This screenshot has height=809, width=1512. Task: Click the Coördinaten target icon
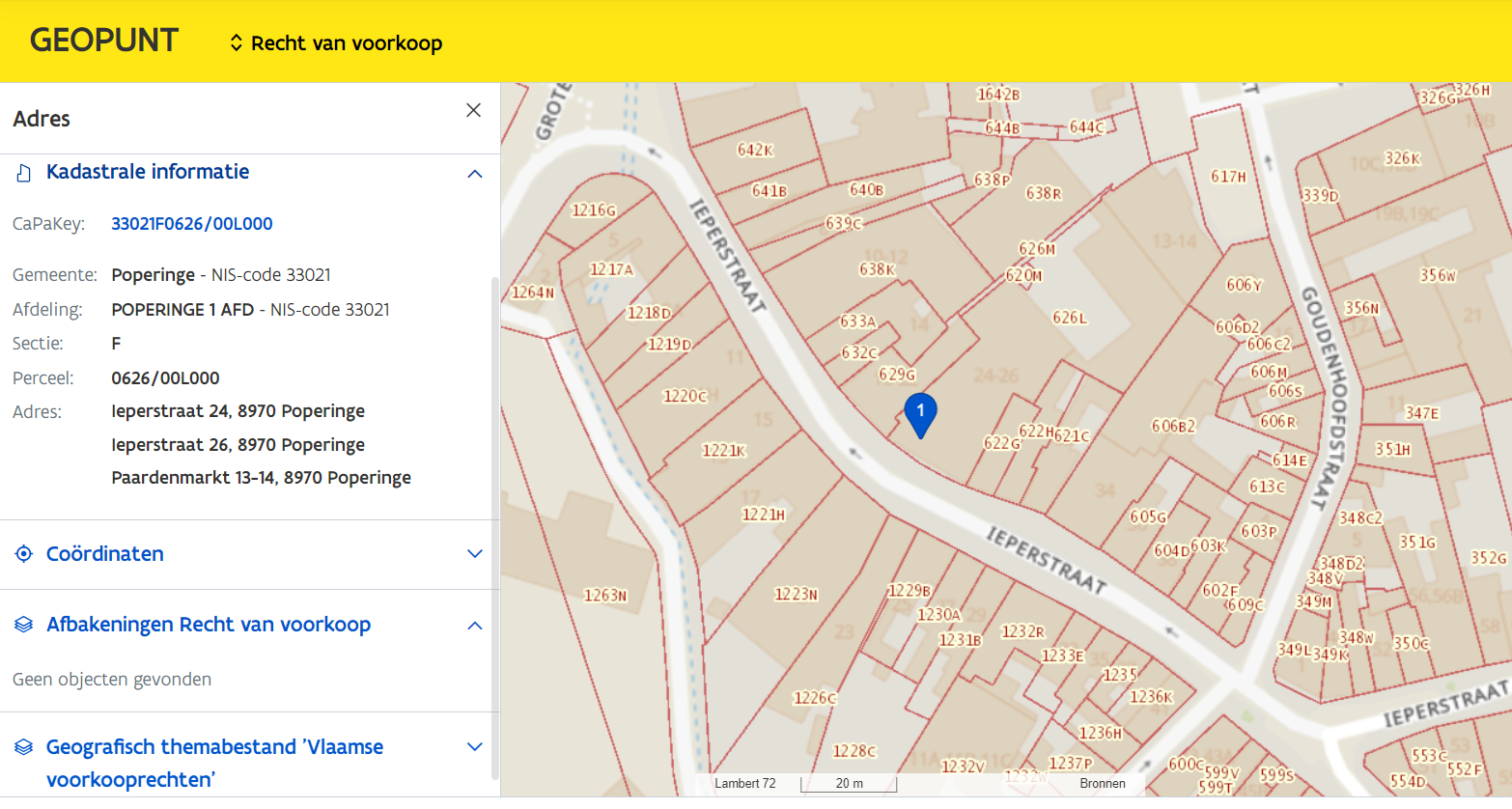pyautogui.click(x=24, y=554)
